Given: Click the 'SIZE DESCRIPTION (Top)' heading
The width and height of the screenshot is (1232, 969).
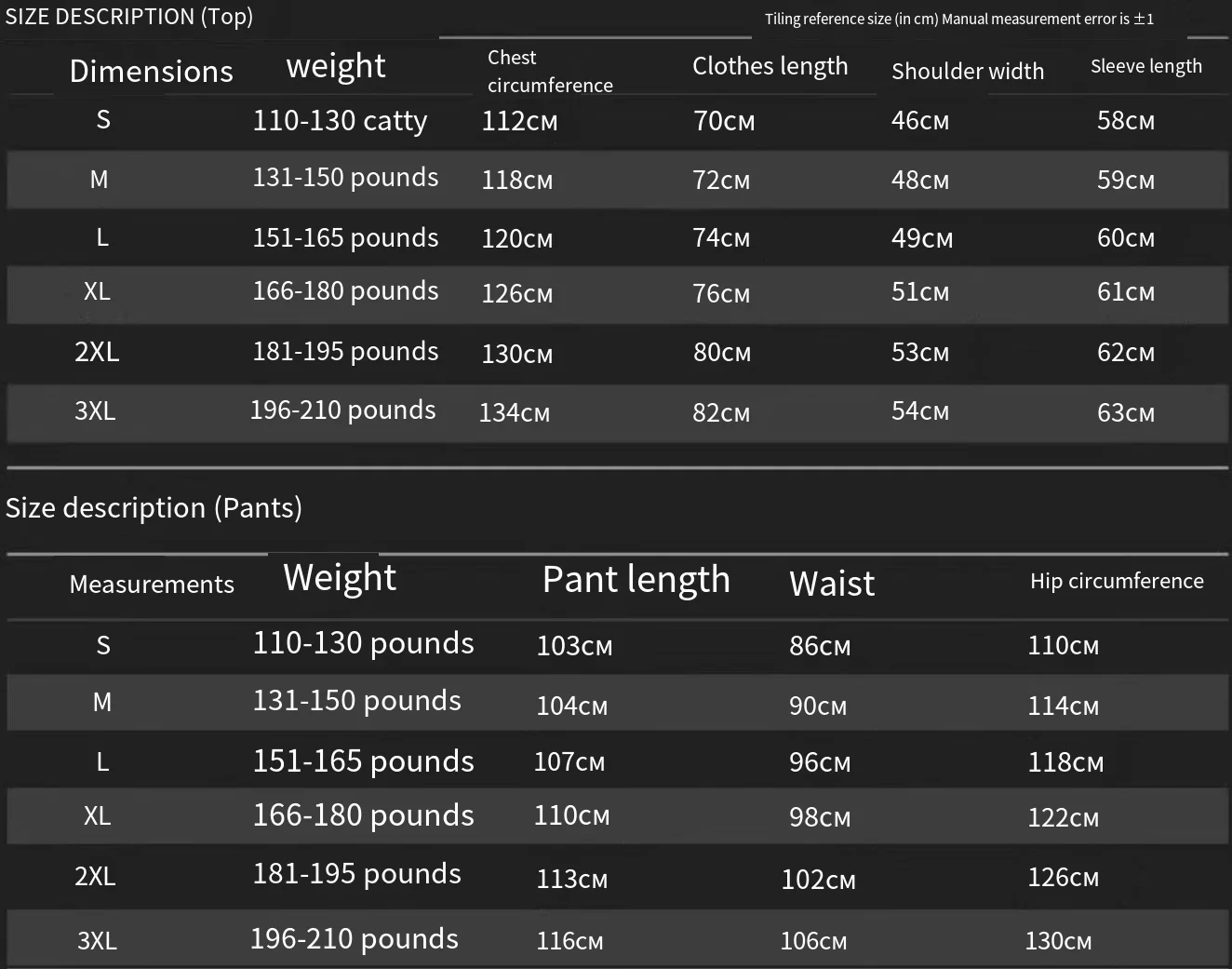Looking at the screenshot, I should tap(128, 17).
